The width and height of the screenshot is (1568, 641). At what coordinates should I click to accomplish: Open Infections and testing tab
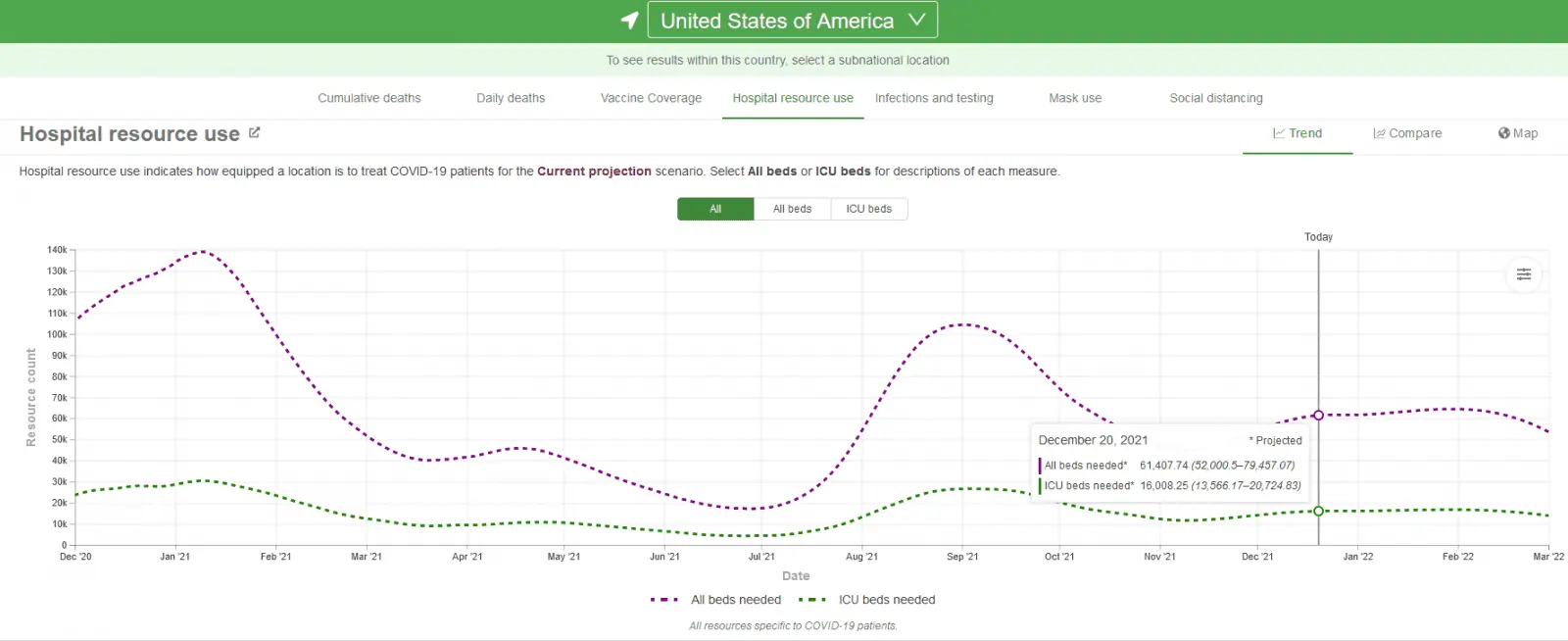934,98
